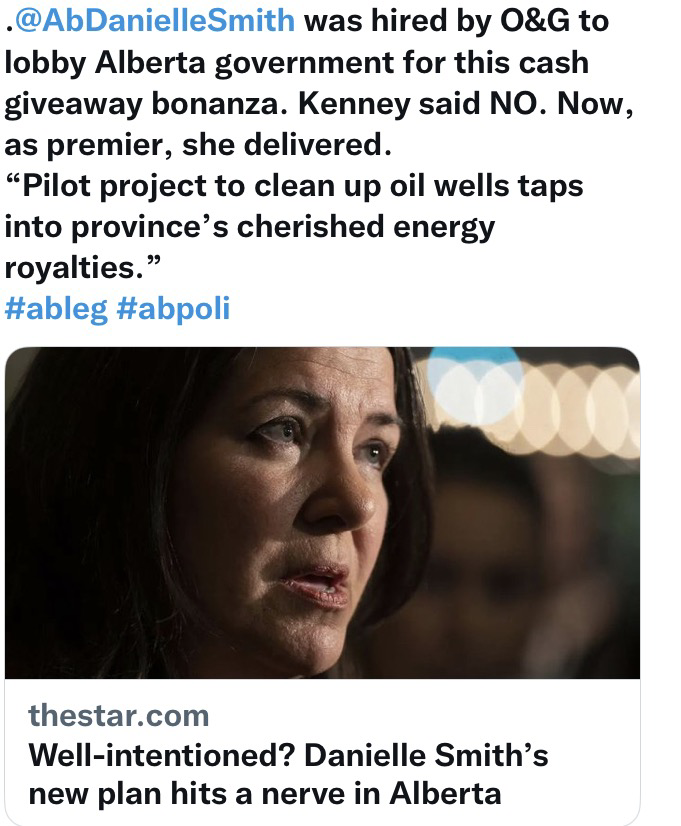Click the "Pilot project to clean up" quote
The width and height of the screenshot is (681, 826).
(178, 186)
